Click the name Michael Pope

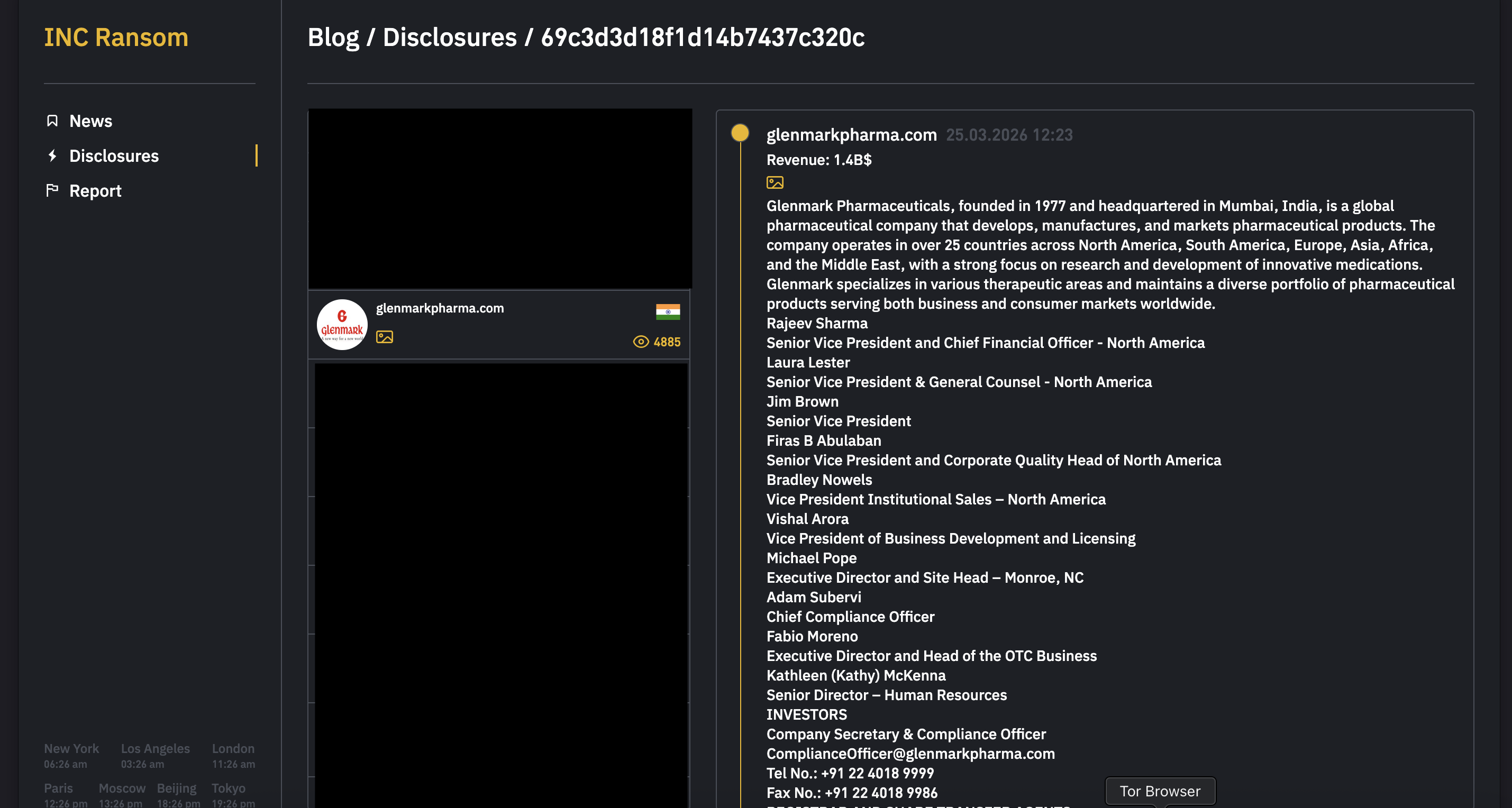pyautogui.click(x=812, y=558)
